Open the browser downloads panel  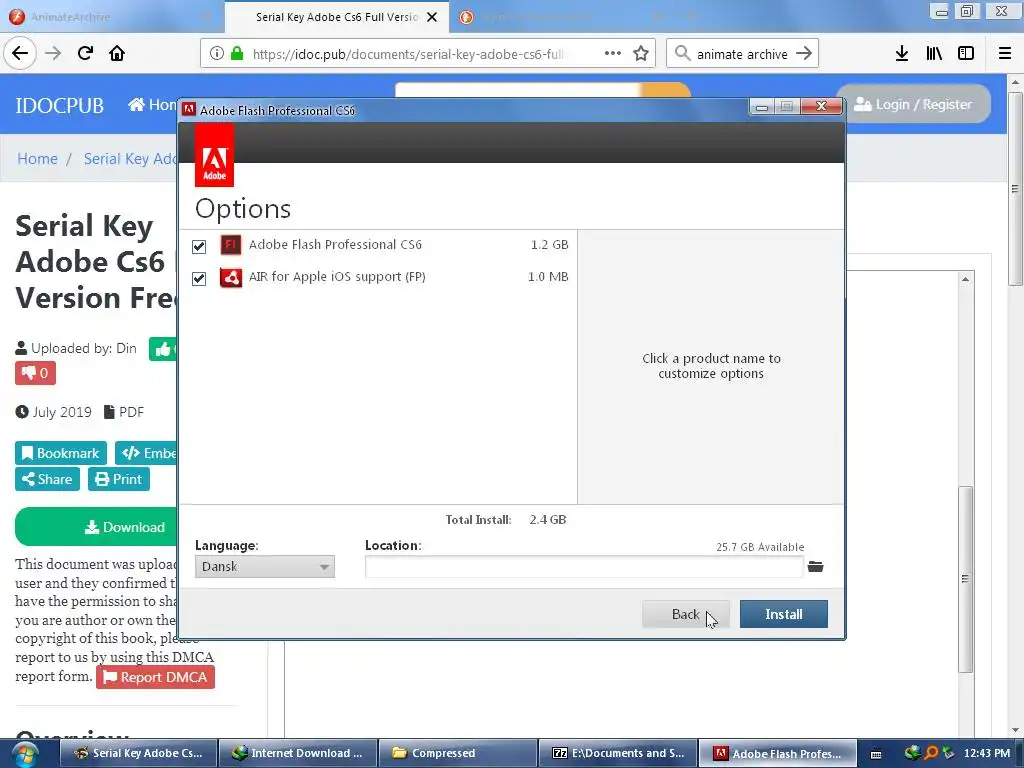click(x=902, y=54)
